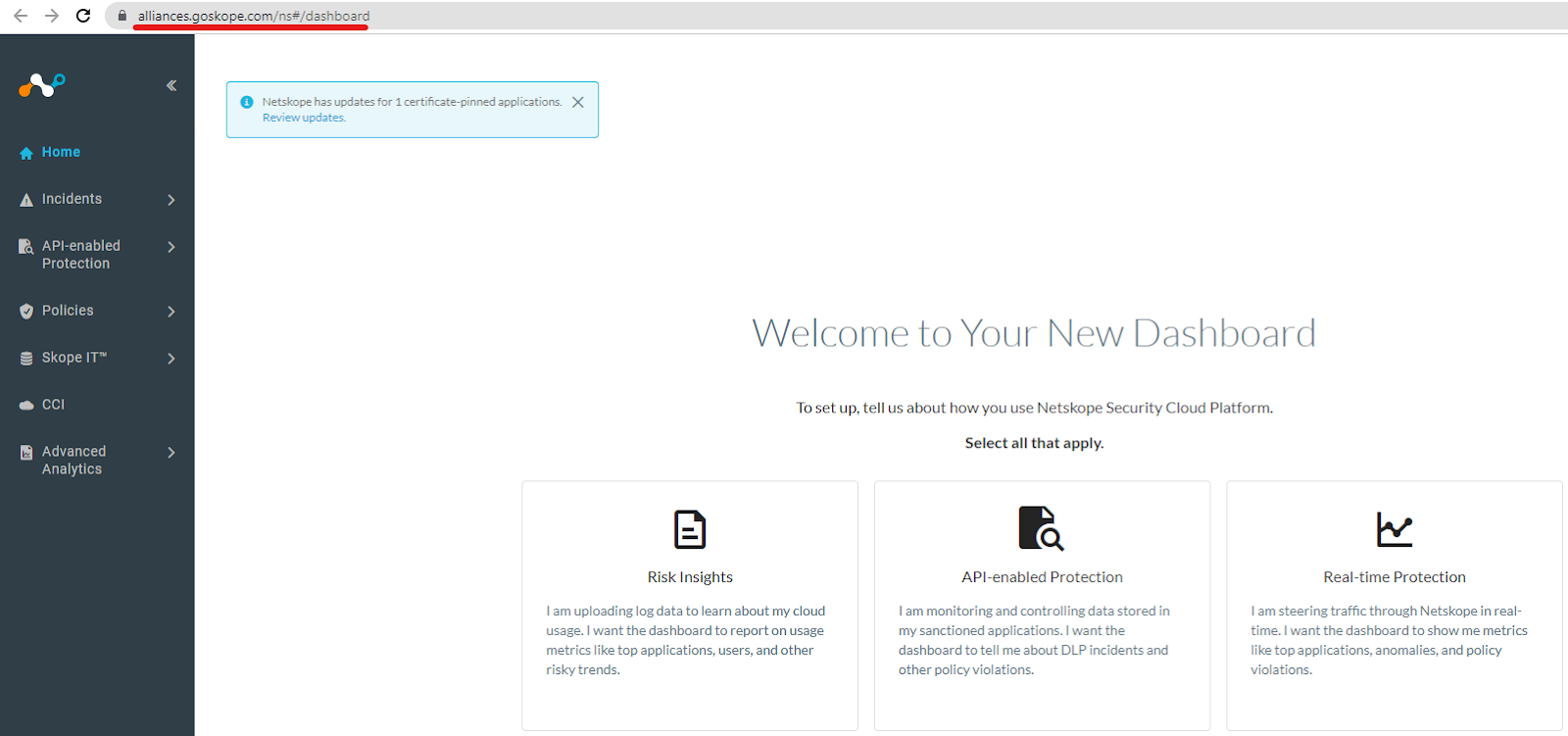Click the Risk Insights document icon

pyautogui.click(x=690, y=529)
